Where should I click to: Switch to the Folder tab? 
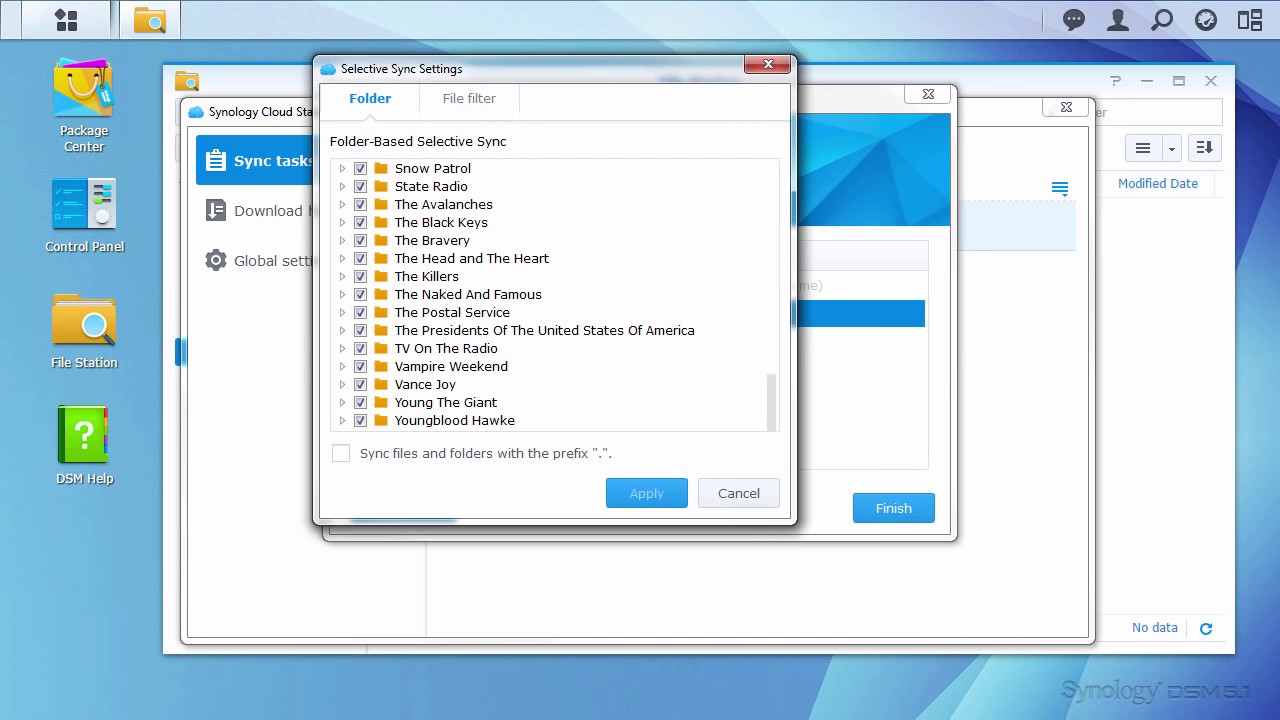370,98
